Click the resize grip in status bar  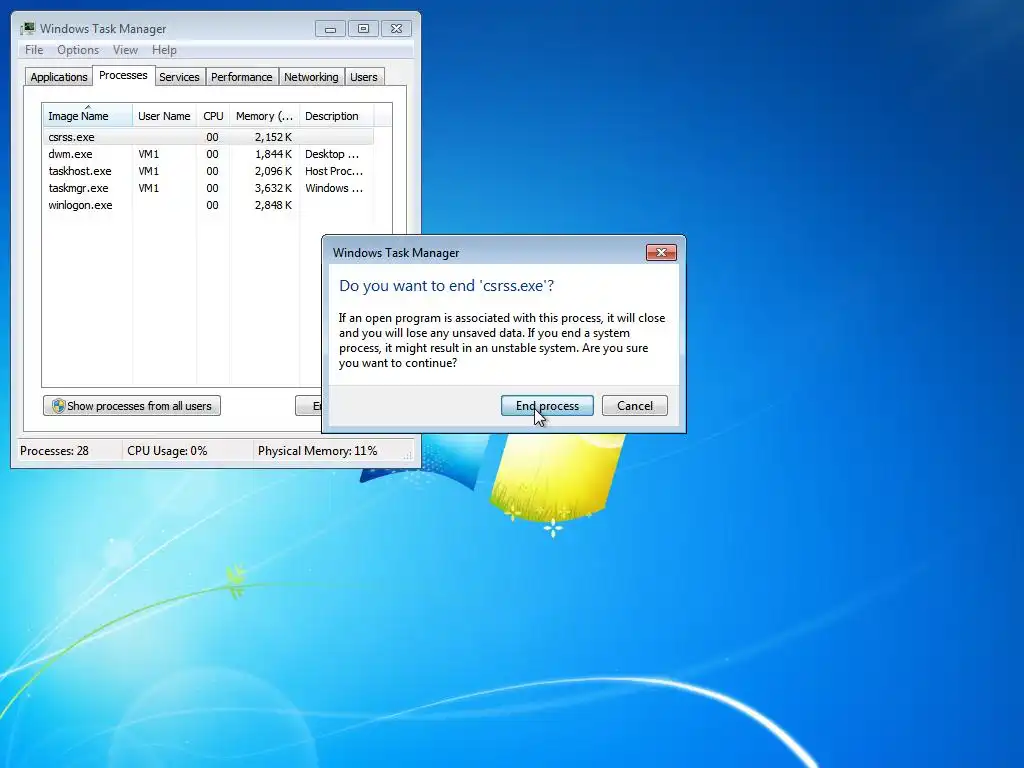pos(408,455)
